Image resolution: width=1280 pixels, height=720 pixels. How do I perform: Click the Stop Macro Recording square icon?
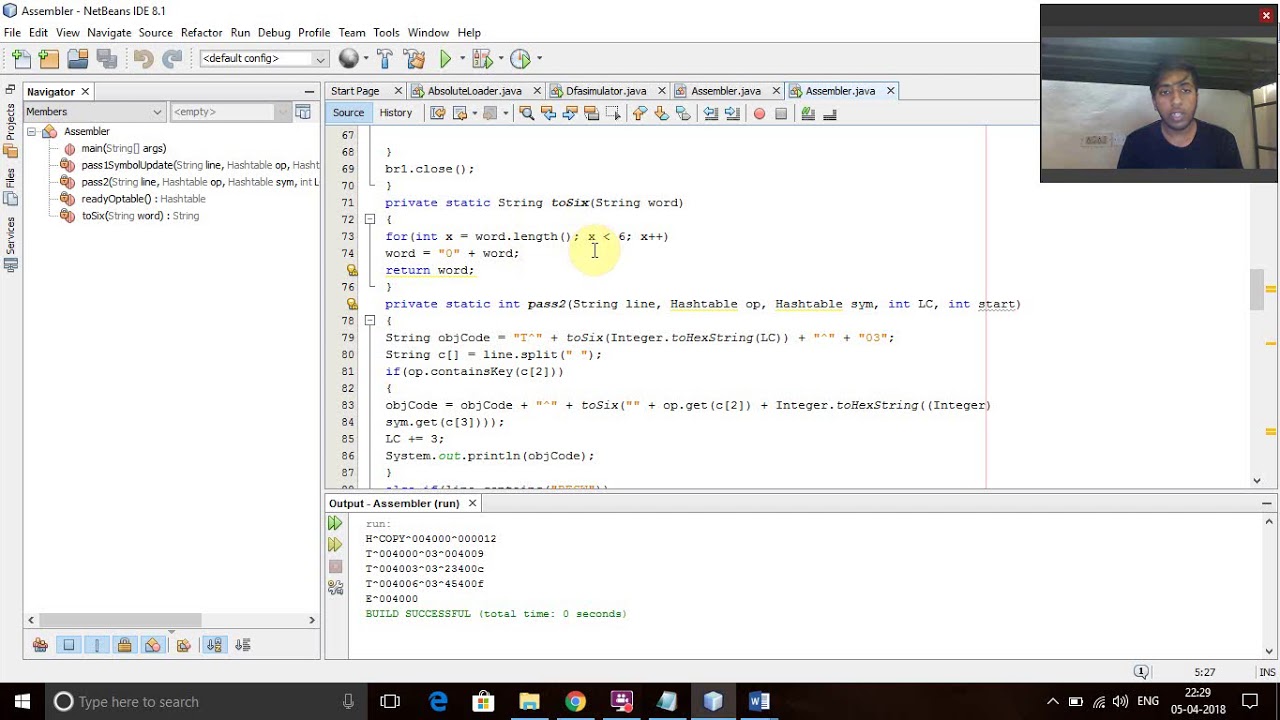(781, 114)
